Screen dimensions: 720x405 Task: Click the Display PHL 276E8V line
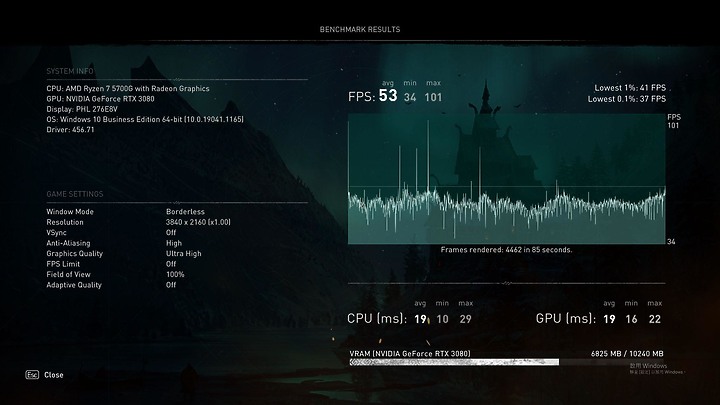click(82, 109)
